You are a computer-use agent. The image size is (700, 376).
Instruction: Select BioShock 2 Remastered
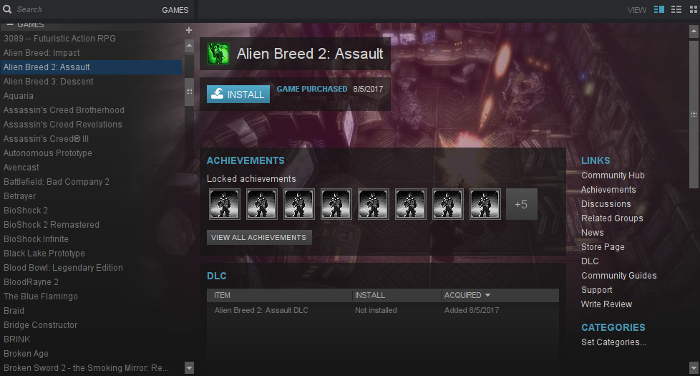[92, 225]
